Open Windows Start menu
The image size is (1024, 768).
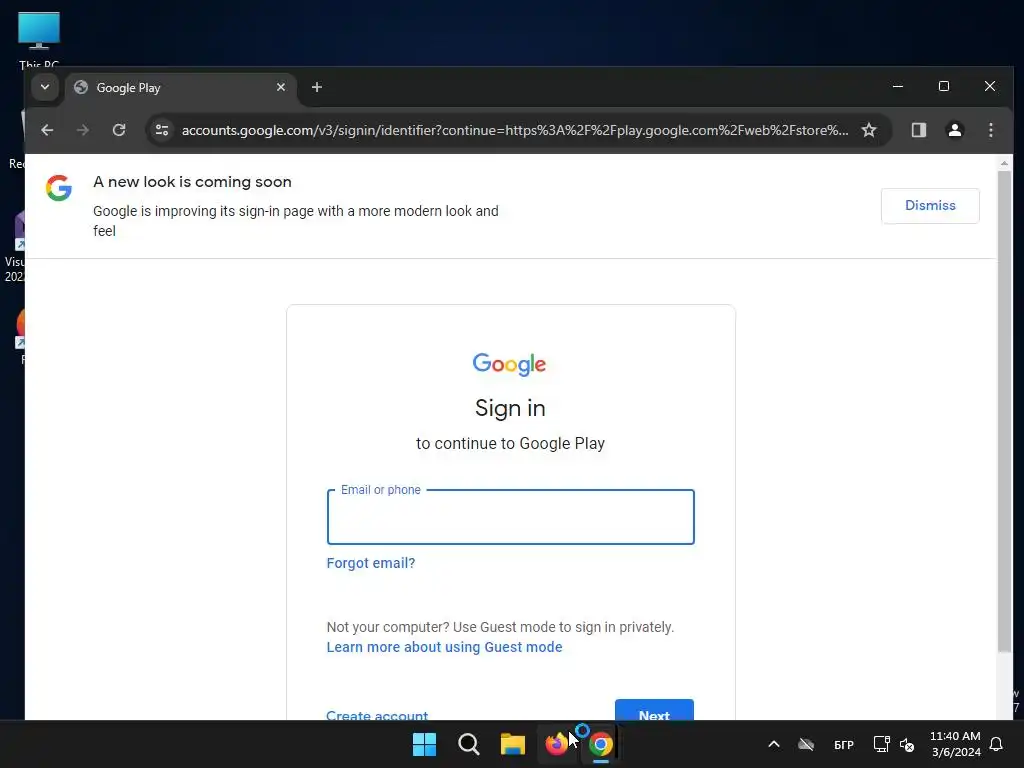coord(424,744)
